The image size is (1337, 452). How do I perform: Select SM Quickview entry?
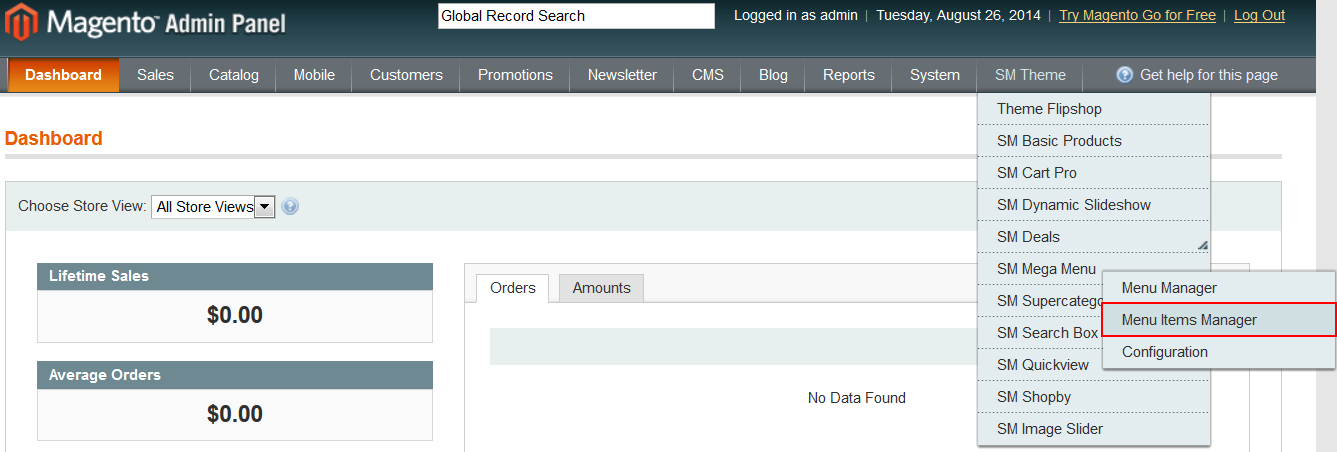coord(1042,365)
